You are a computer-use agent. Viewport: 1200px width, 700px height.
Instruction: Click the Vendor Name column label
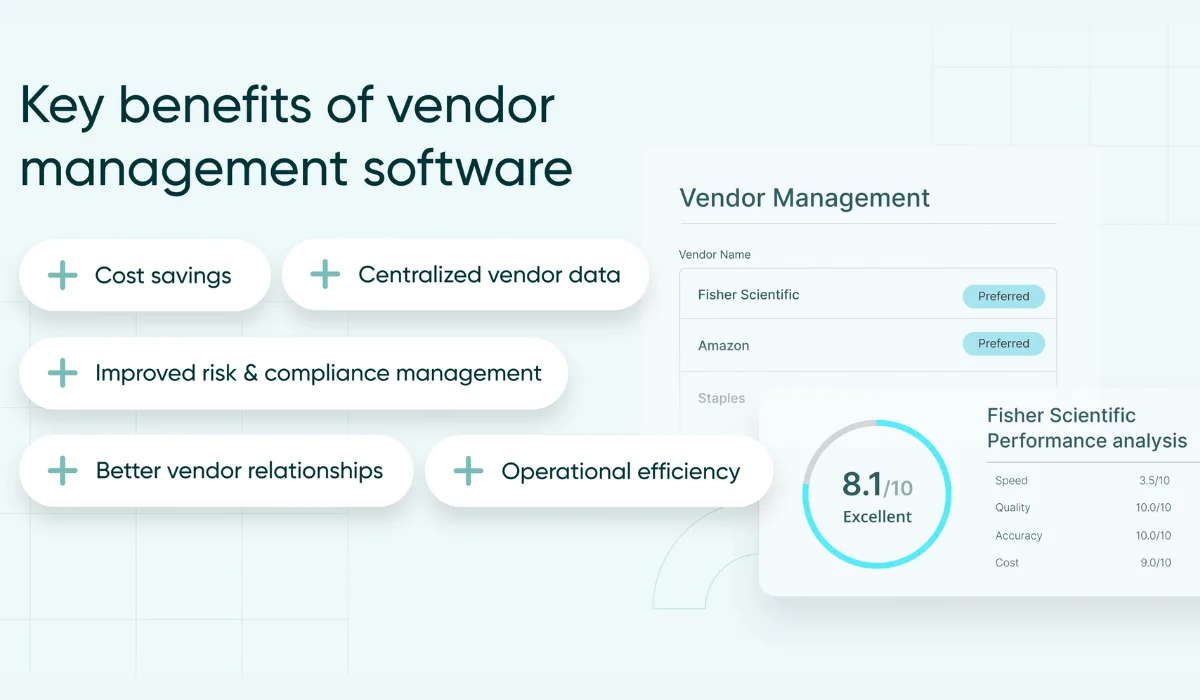(x=715, y=255)
